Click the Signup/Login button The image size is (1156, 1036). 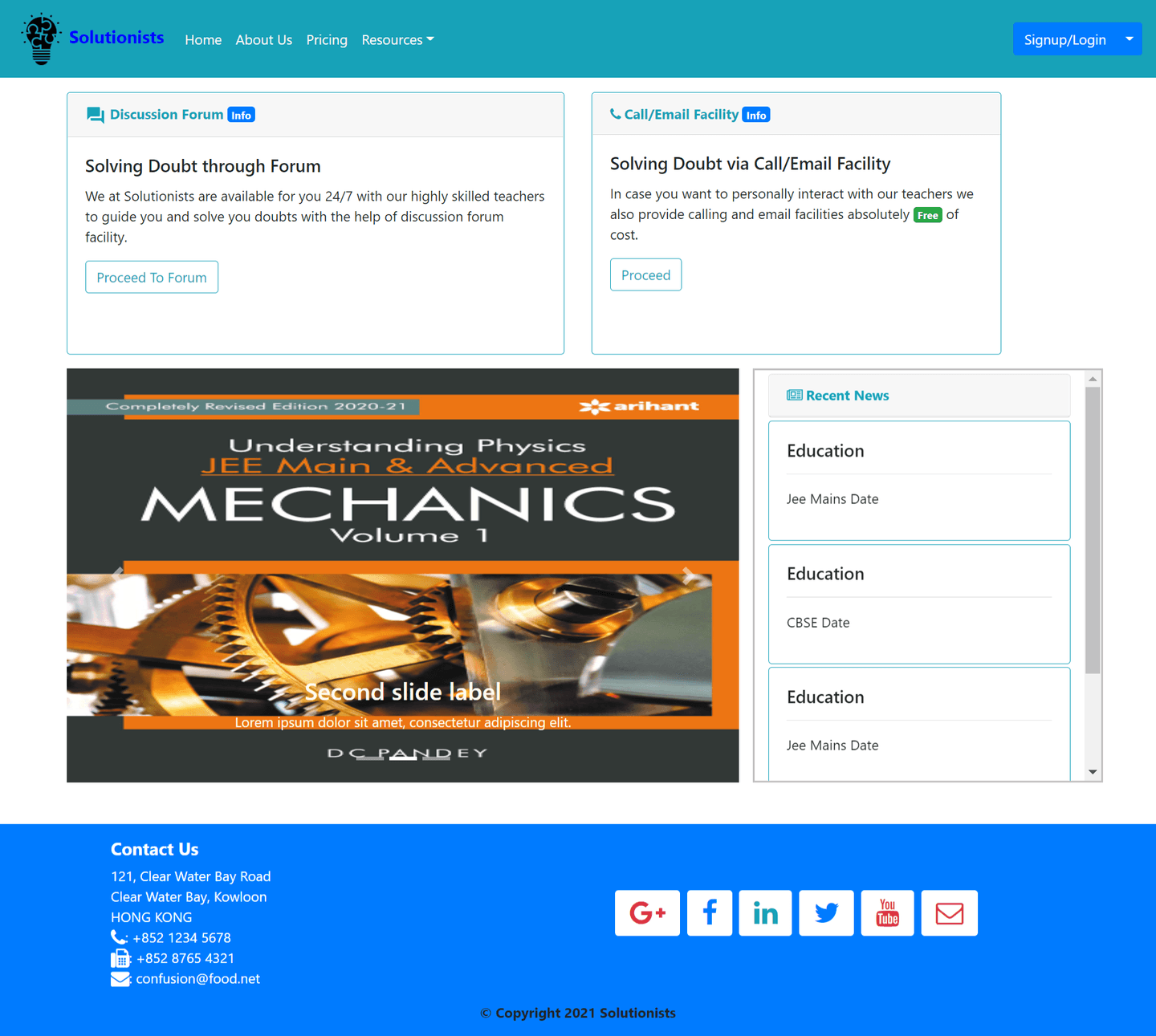tap(1064, 39)
